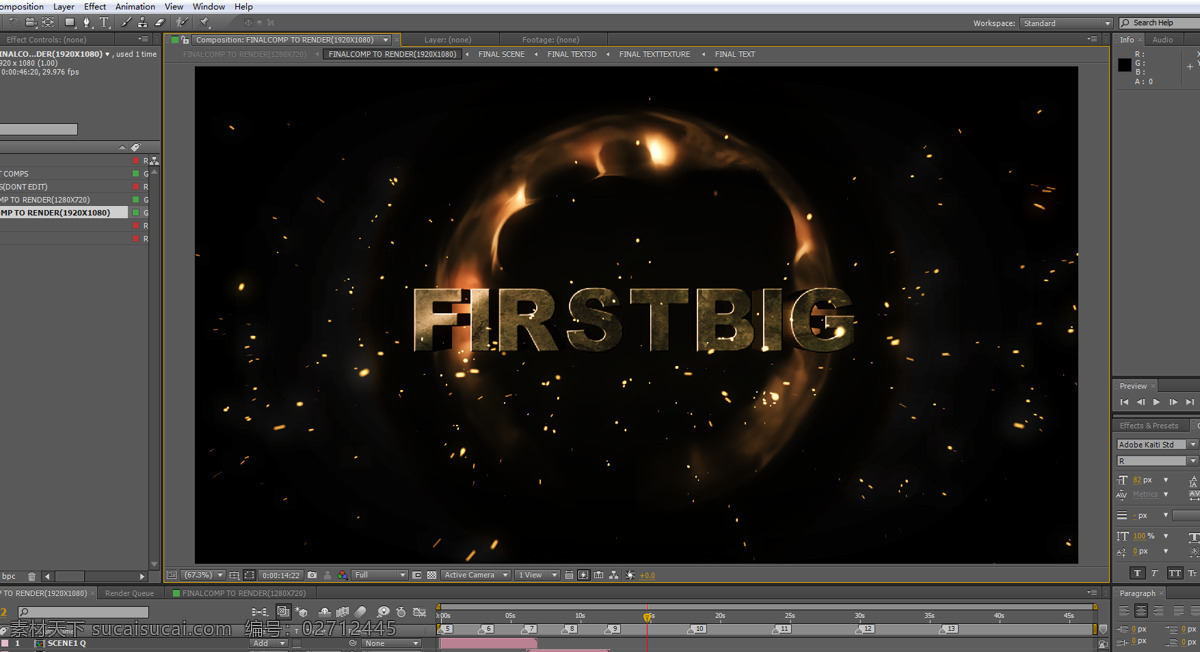Open the Animation menu
This screenshot has height=652, width=1200.
point(135,6)
